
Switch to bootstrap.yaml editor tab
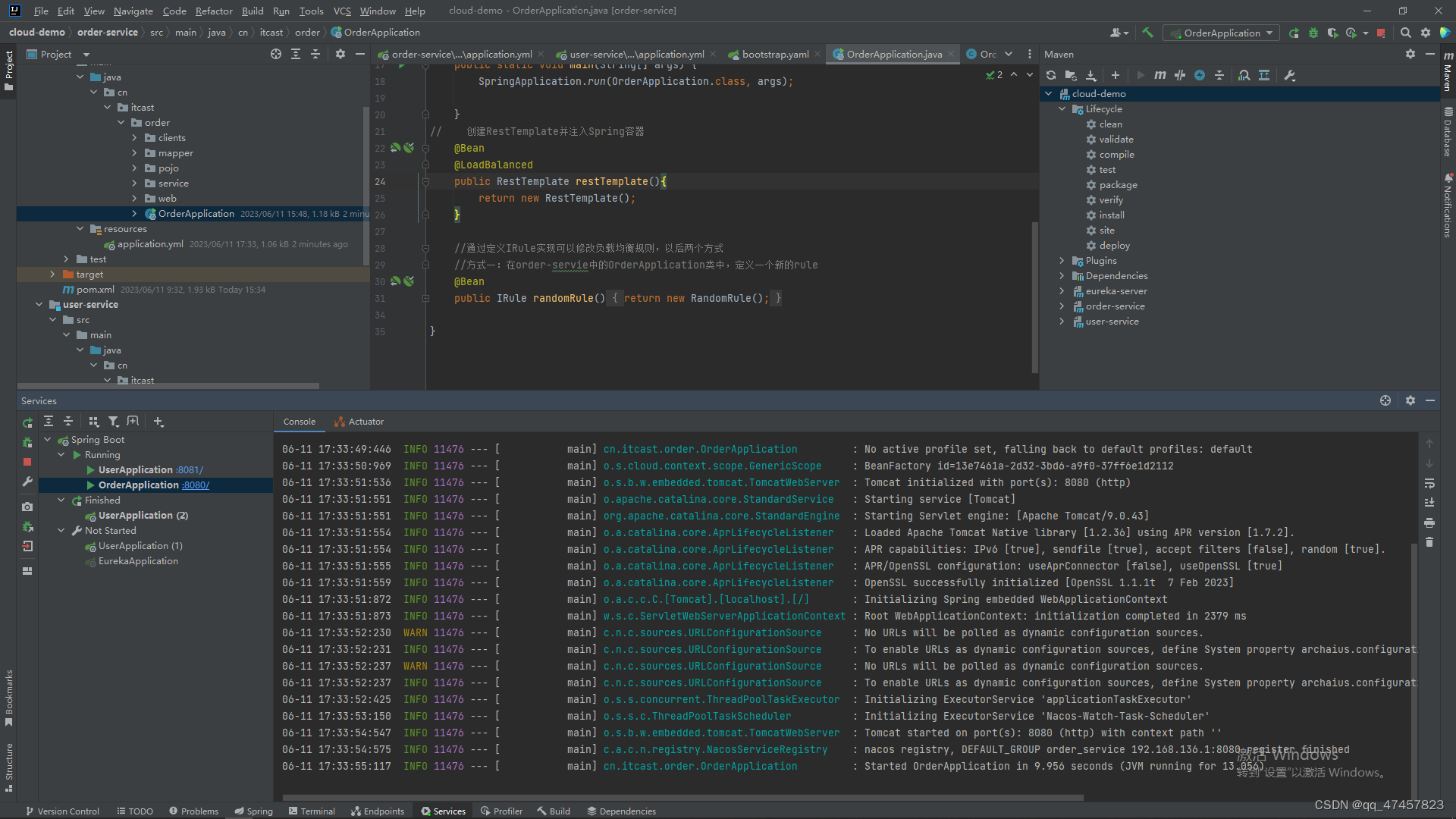[775, 54]
